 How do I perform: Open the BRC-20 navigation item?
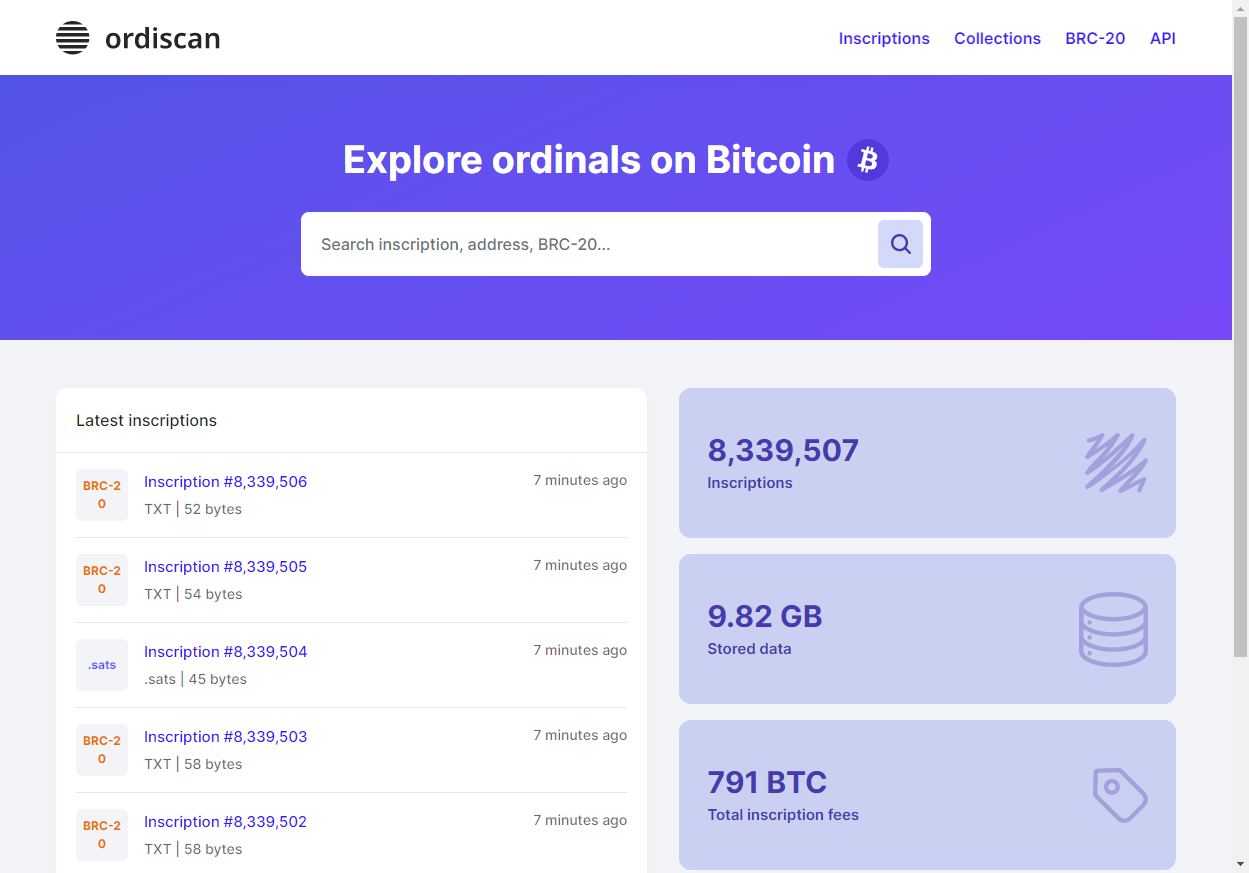[x=1095, y=38]
